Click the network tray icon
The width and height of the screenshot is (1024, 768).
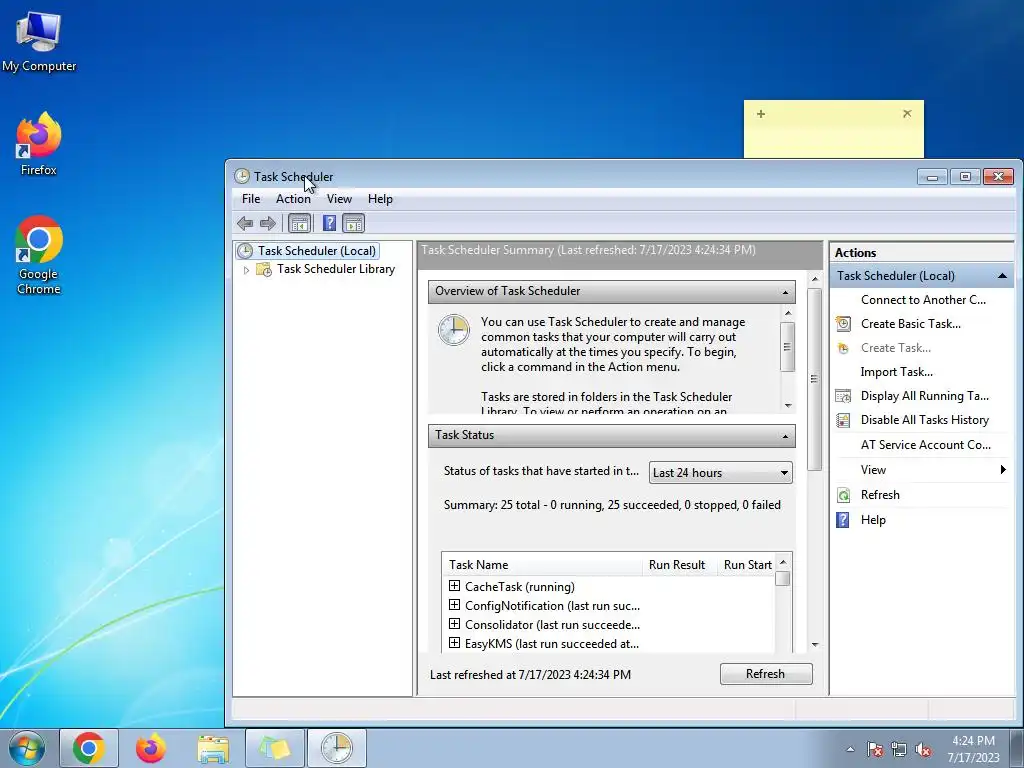coord(899,749)
